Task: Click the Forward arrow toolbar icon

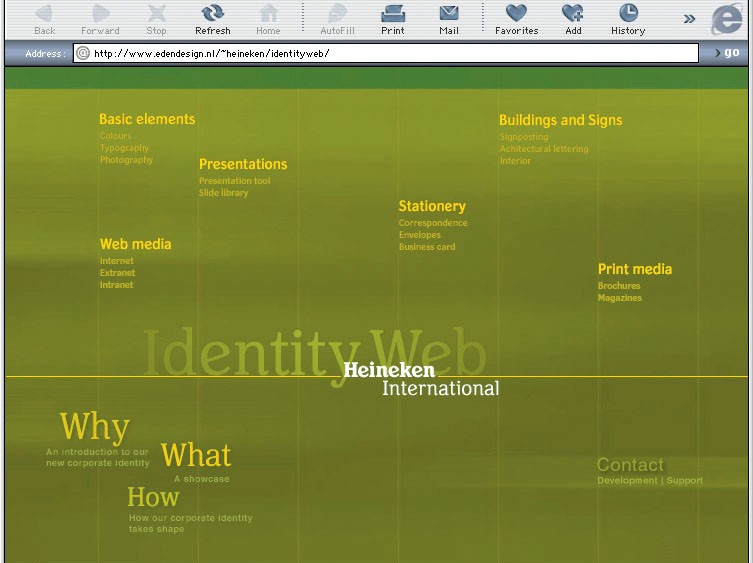Action: [x=100, y=13]
